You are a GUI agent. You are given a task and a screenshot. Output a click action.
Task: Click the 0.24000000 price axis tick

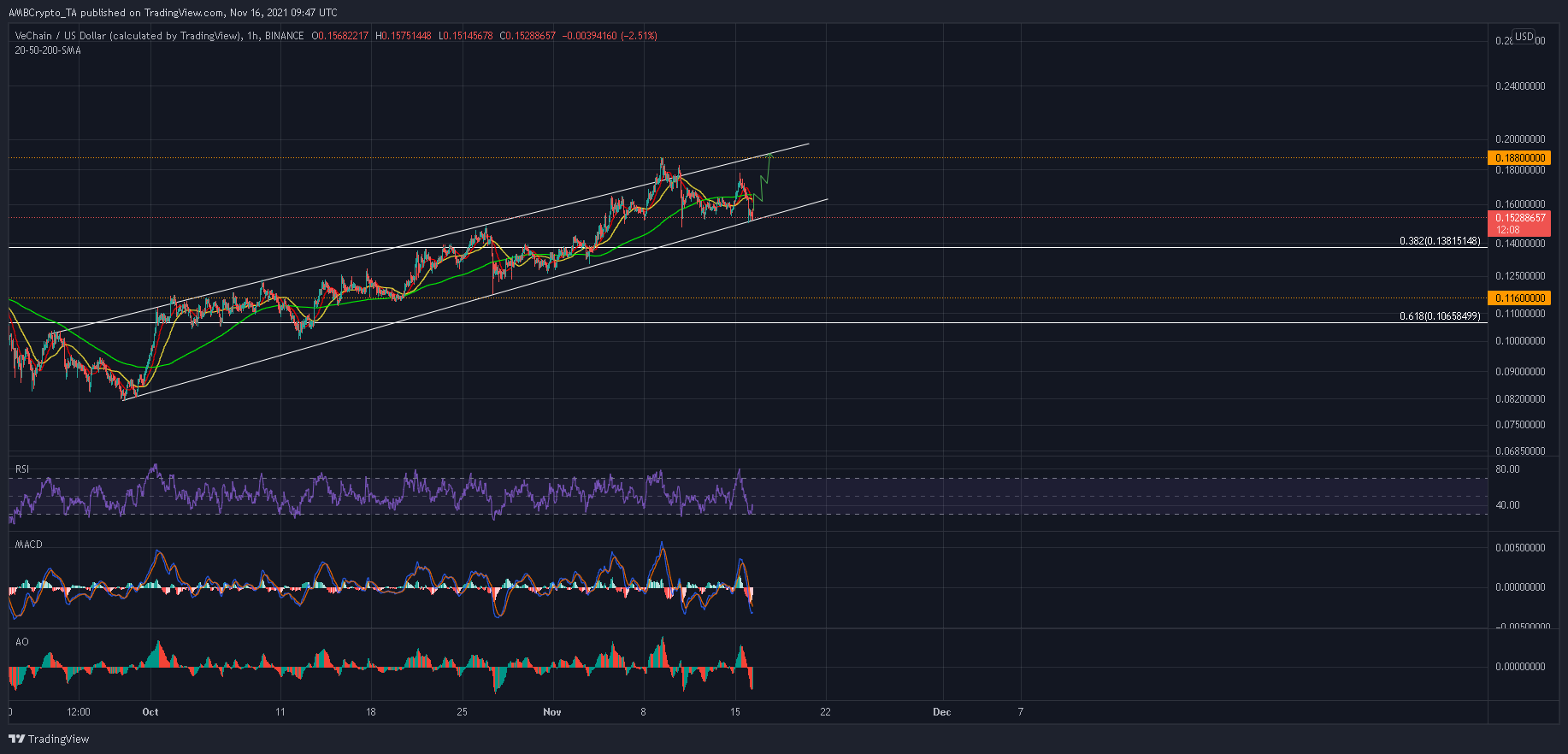point(1520,86)
